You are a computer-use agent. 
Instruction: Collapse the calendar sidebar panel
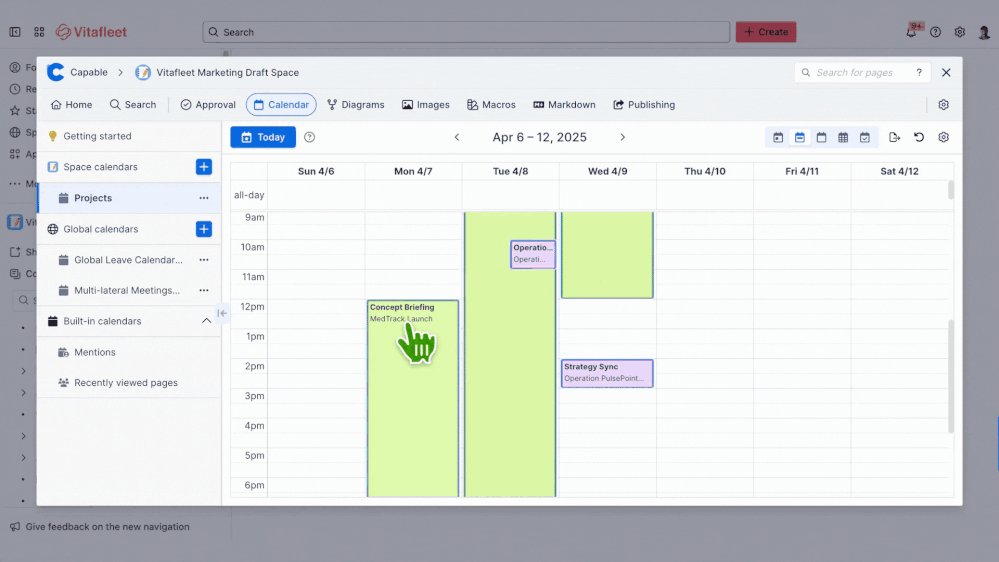222,313
